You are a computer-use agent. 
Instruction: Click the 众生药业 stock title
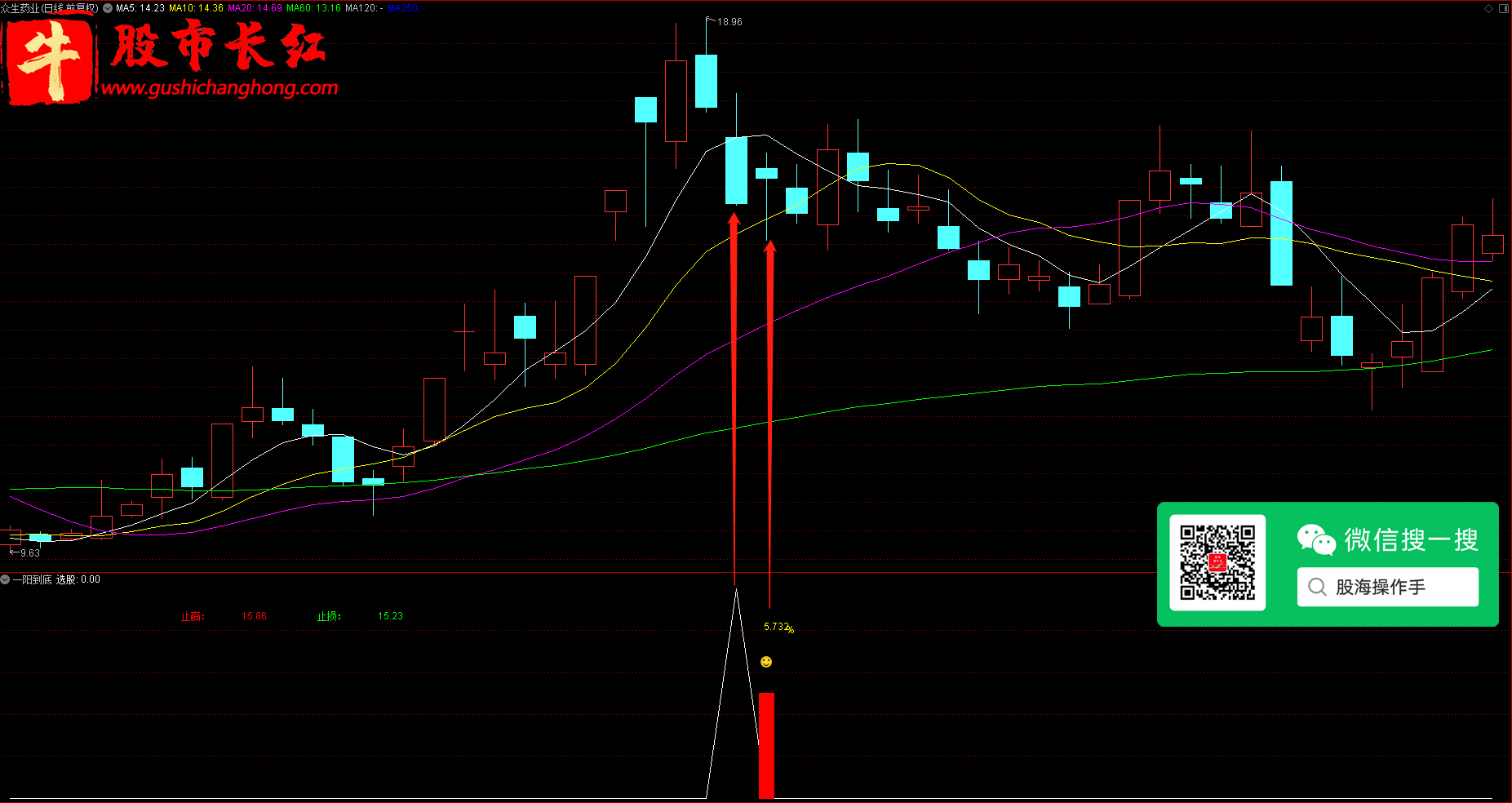[50, 8]
